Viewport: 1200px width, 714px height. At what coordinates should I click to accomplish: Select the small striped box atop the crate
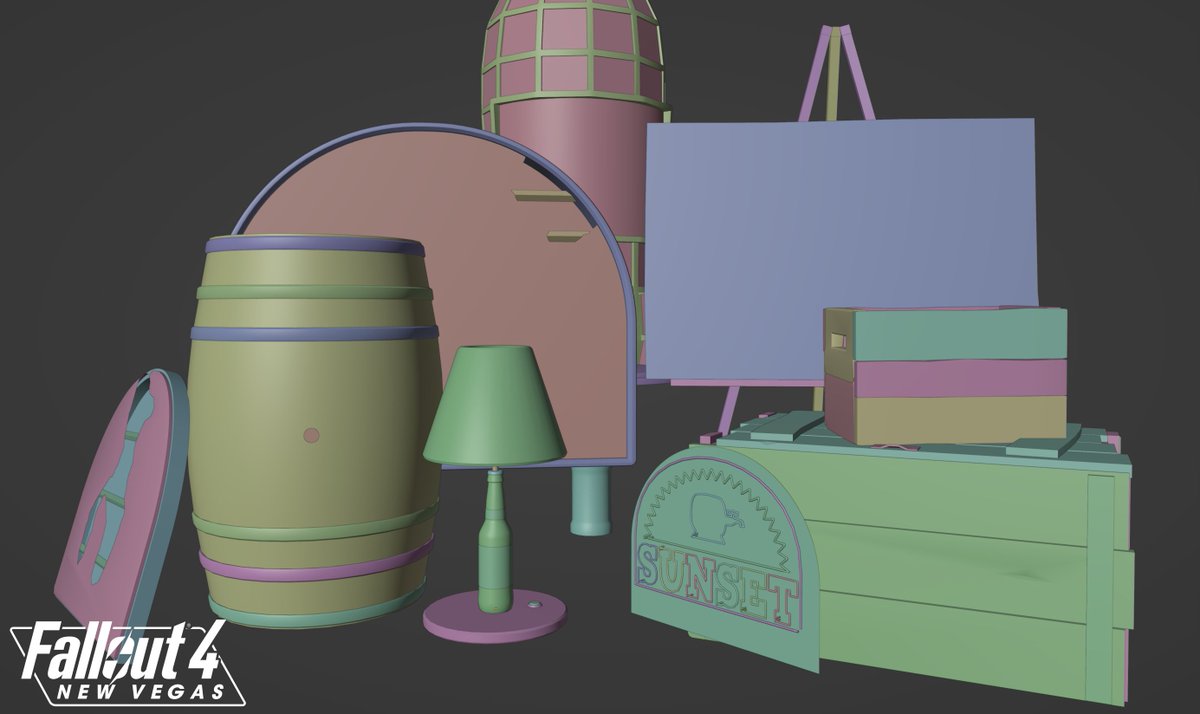point(945,375)
